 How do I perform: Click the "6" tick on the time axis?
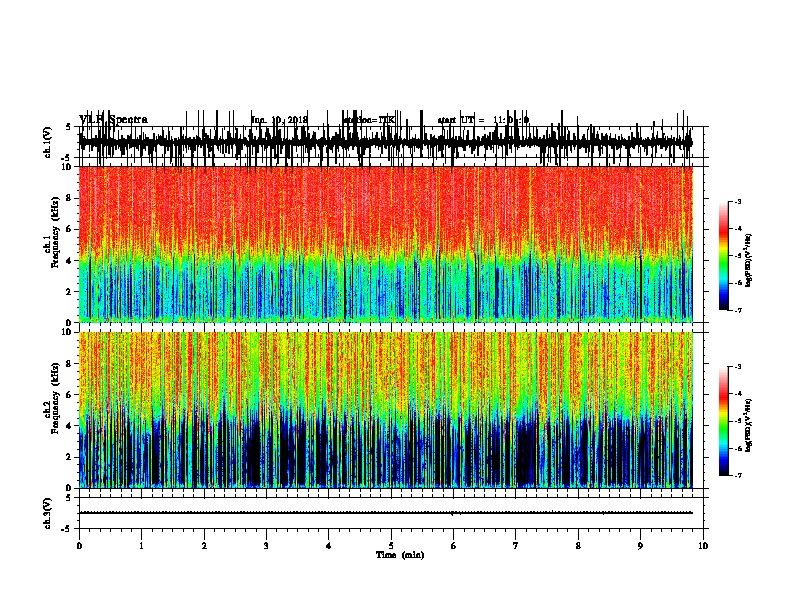coord(454,546)
